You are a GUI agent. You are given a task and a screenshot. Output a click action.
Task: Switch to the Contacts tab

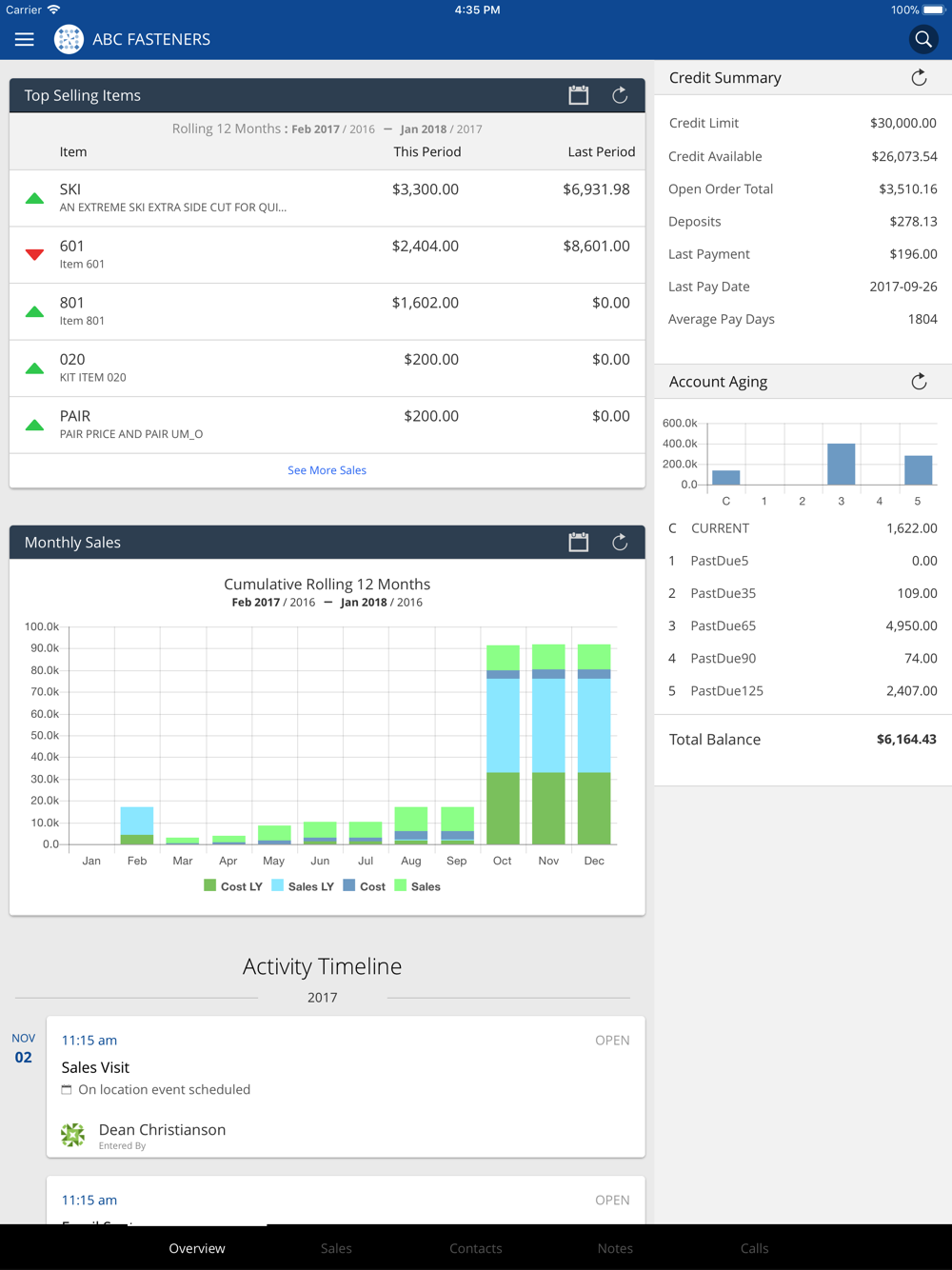click(x=476, y=1248)
